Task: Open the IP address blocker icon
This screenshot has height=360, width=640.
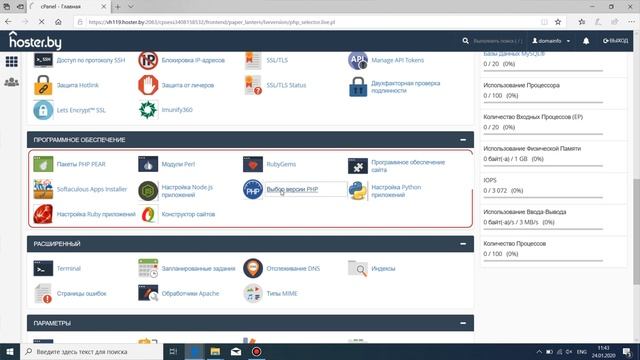Action: (x=148, y=60)
